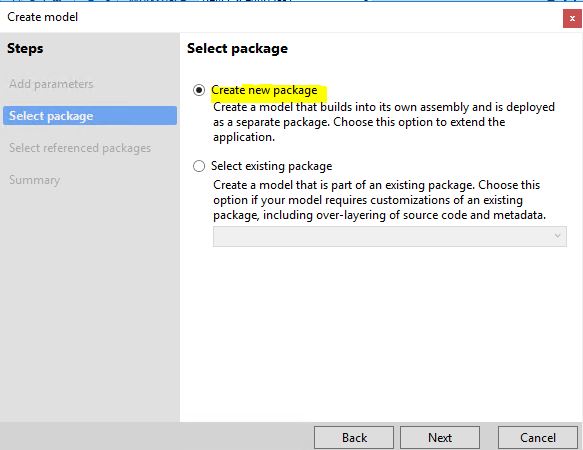Click description mentioning over-layering of source code
The height and width of the screenshot is (450, 583).
tap(379, 200)
